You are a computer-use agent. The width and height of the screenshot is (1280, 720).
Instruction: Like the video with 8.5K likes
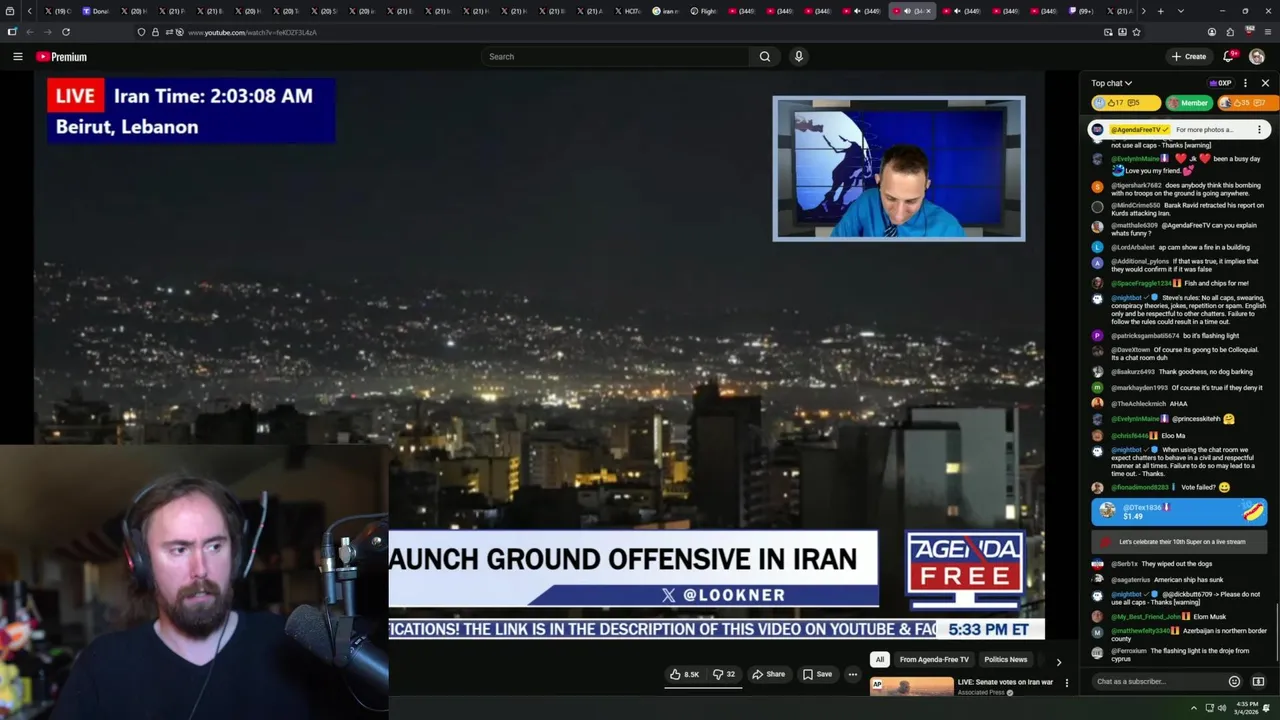coord(684,674)
